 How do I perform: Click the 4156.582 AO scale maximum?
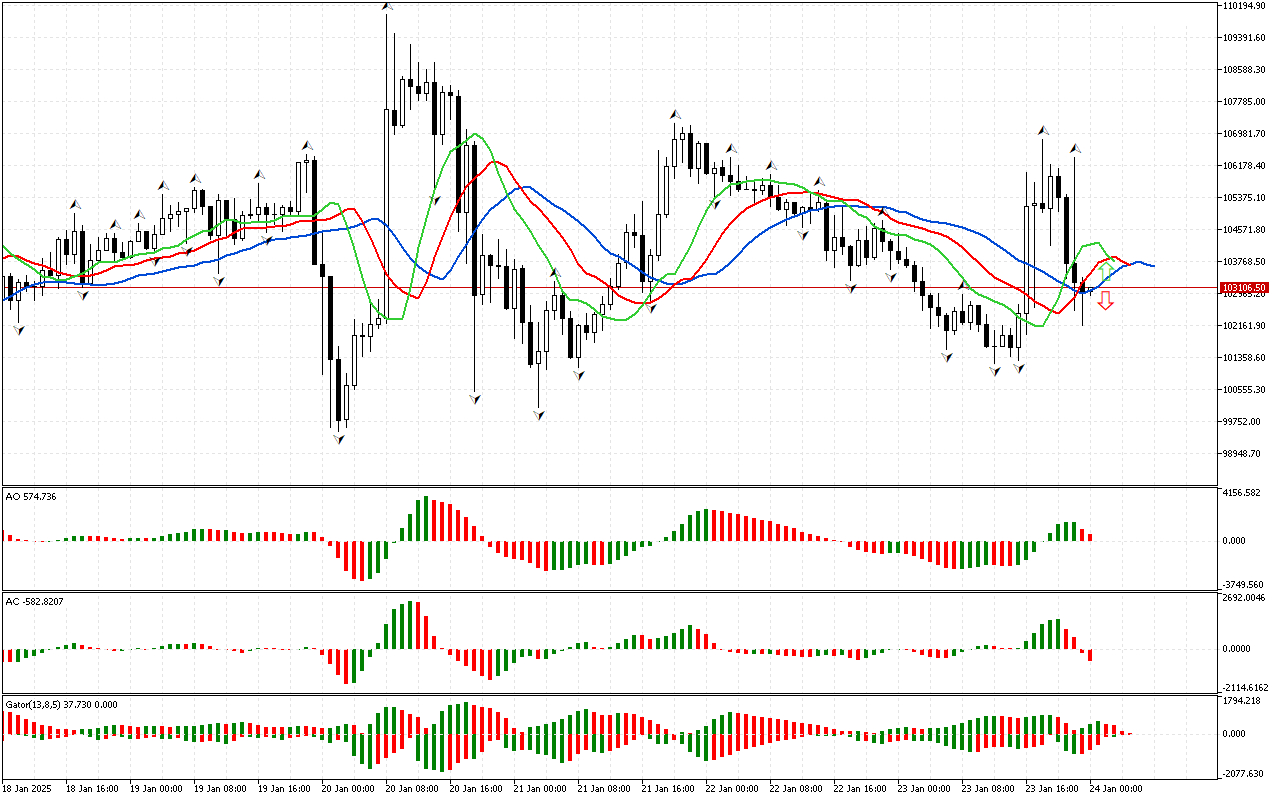pos(1241,493)
